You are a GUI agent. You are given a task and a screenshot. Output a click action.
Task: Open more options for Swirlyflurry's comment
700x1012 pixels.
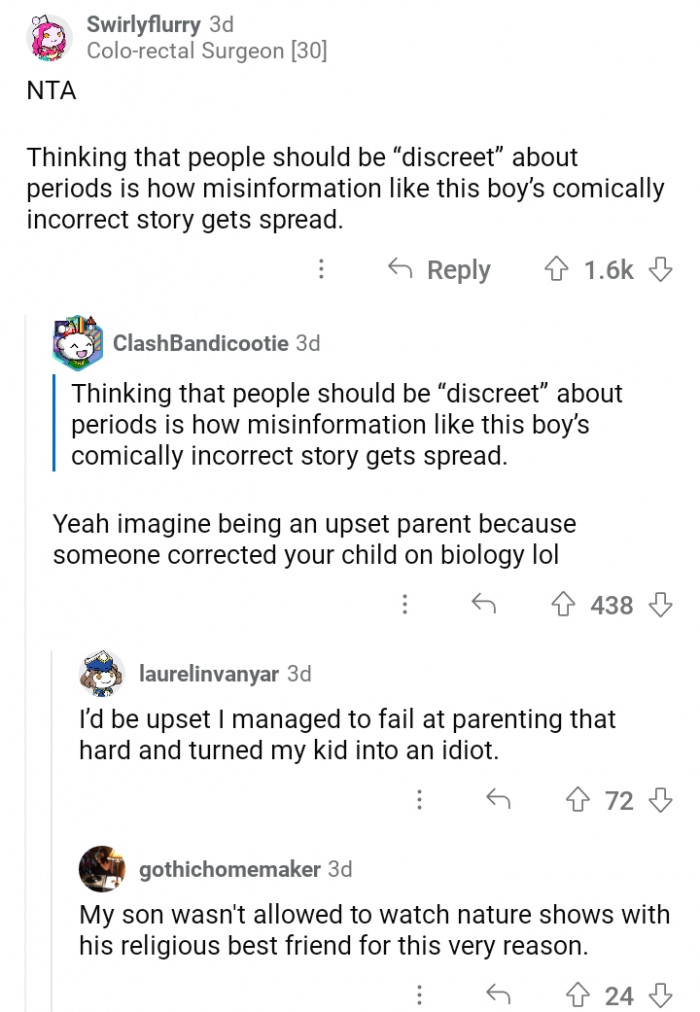click(321, 270)
